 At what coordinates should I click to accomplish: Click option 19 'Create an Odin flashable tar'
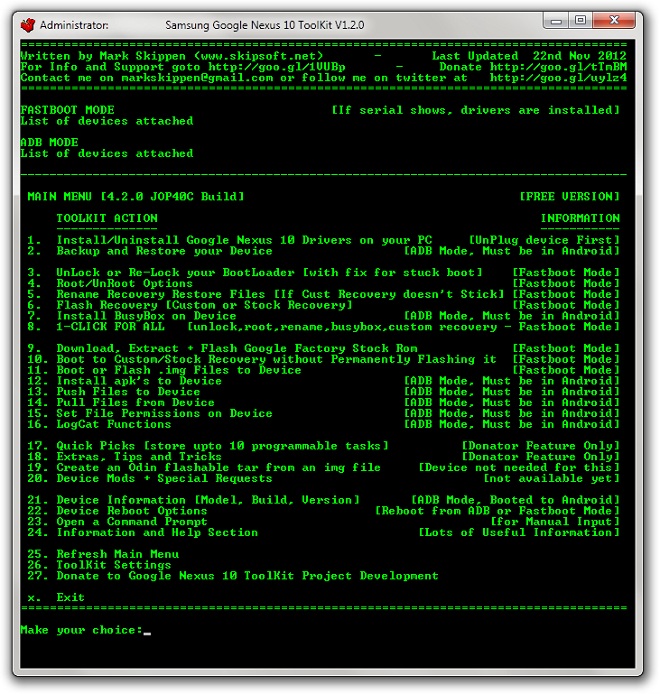coord(204,468)
